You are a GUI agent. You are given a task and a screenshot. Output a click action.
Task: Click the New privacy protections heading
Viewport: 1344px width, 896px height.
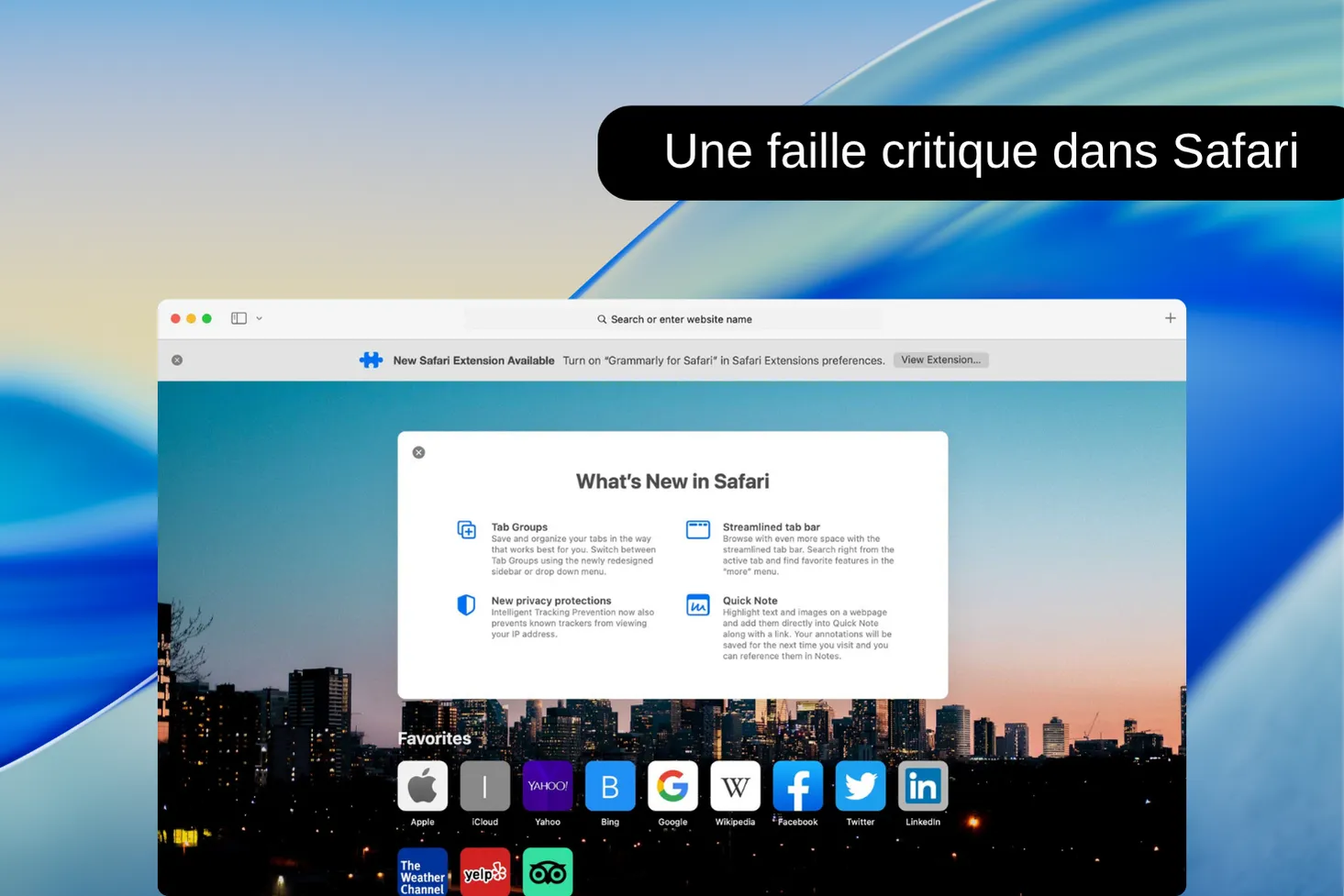551,601
